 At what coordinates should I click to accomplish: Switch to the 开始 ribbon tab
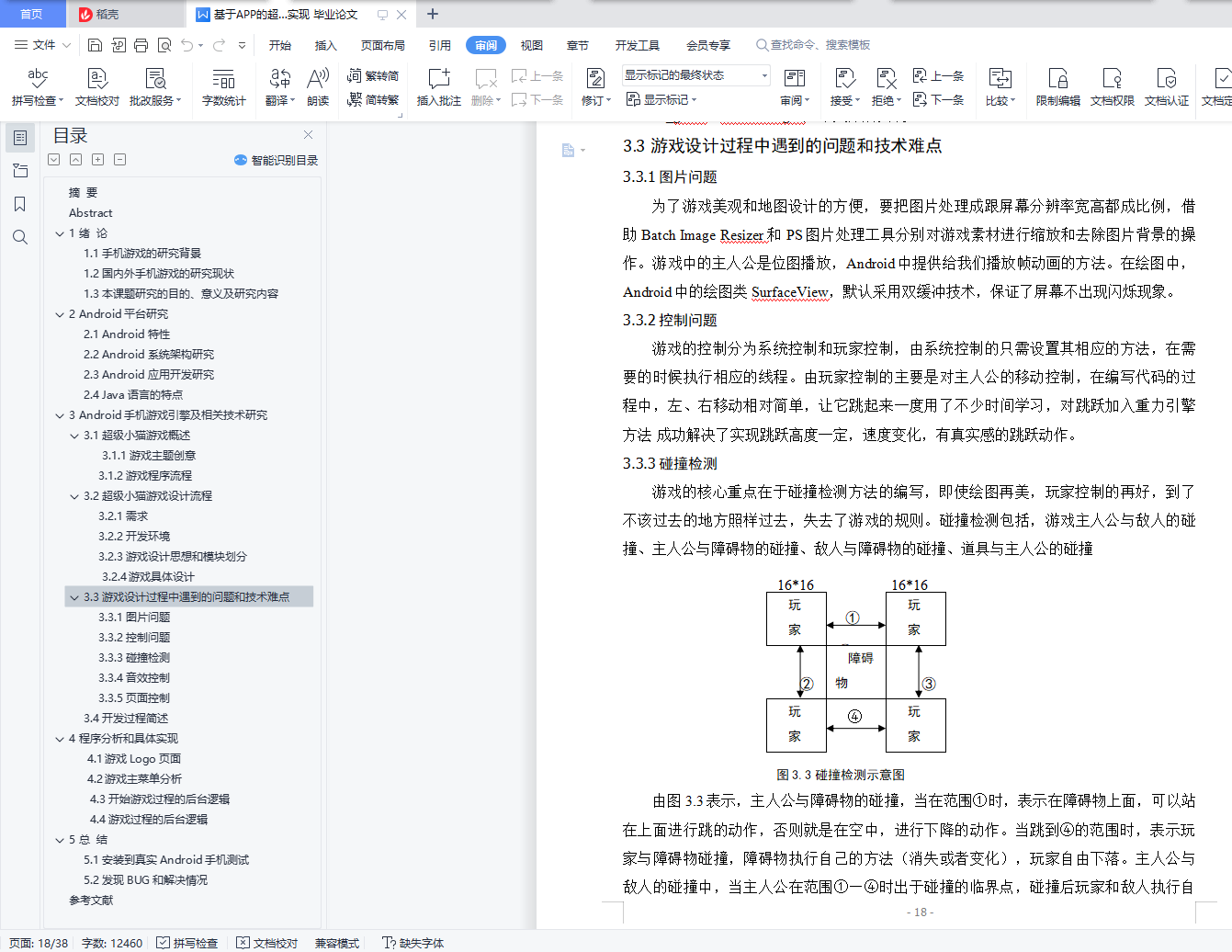(x=280, y=45)
